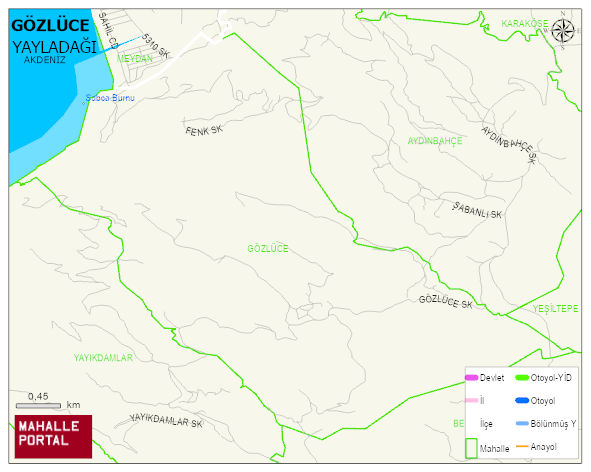Click the YAYLADAĞI district title
Screen dimensions: 591x472
point(54,48)
